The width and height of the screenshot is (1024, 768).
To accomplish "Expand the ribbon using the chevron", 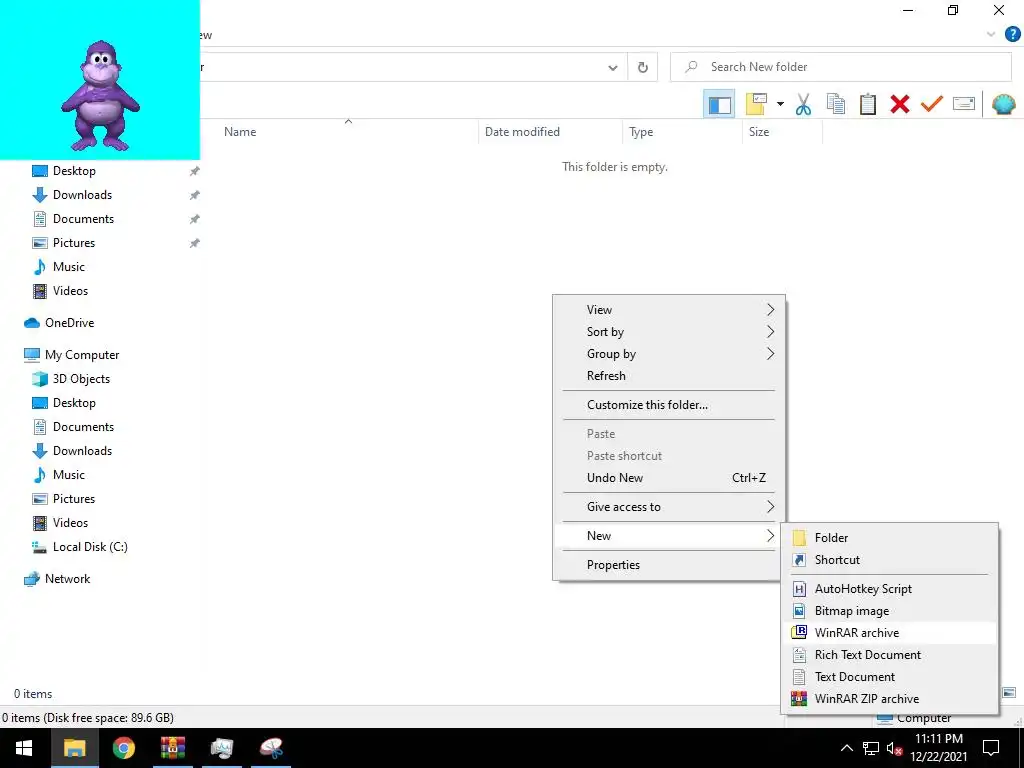I will [x=991, y=34].
